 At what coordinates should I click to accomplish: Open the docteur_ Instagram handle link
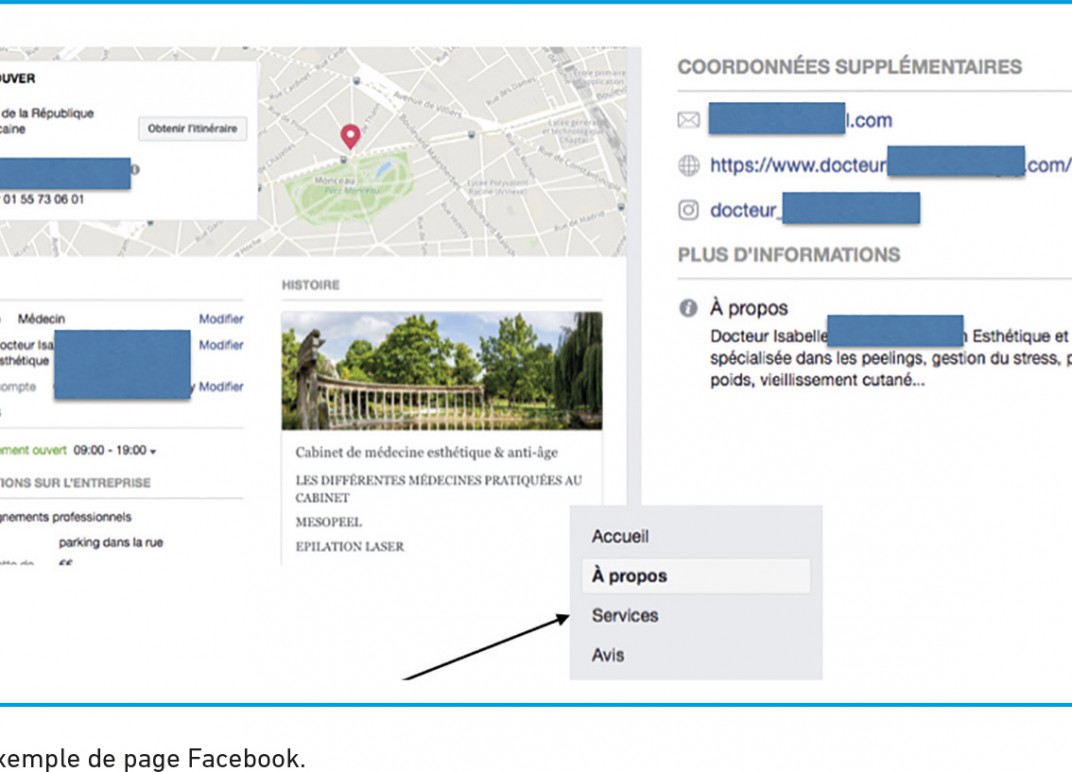tap(814, 209)
